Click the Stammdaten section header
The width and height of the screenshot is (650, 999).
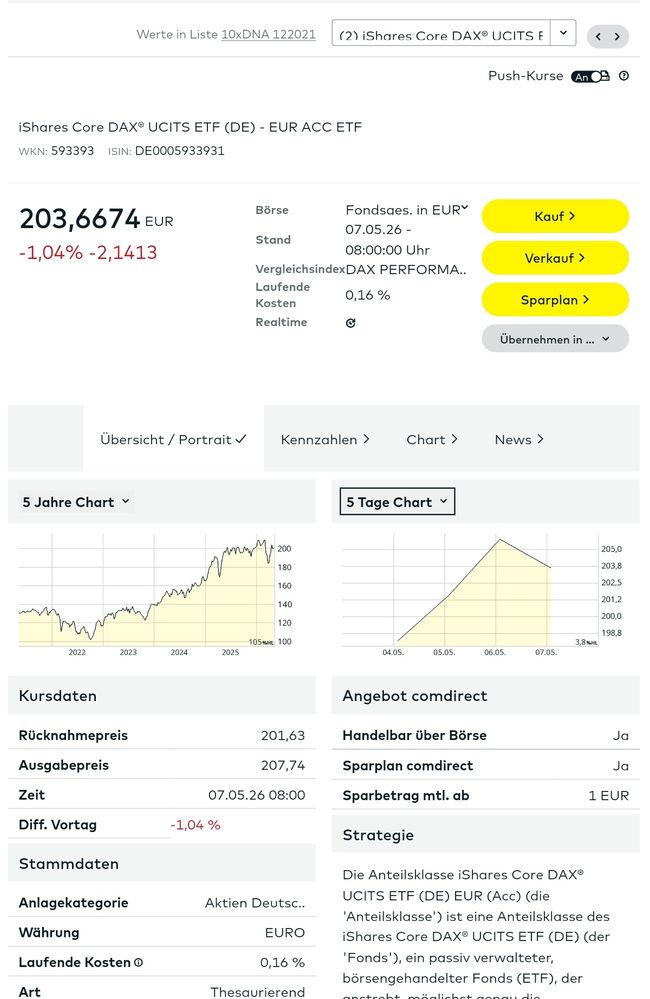[x=162, y=864]
